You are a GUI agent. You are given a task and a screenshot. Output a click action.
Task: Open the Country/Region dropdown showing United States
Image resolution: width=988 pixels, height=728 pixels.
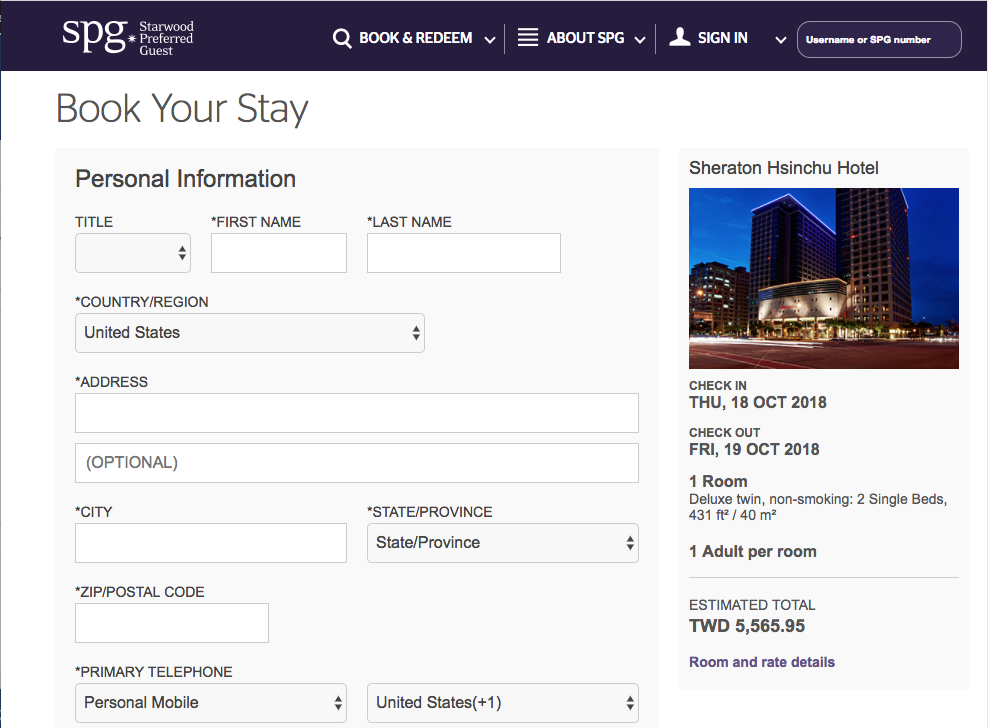(250, 333)
